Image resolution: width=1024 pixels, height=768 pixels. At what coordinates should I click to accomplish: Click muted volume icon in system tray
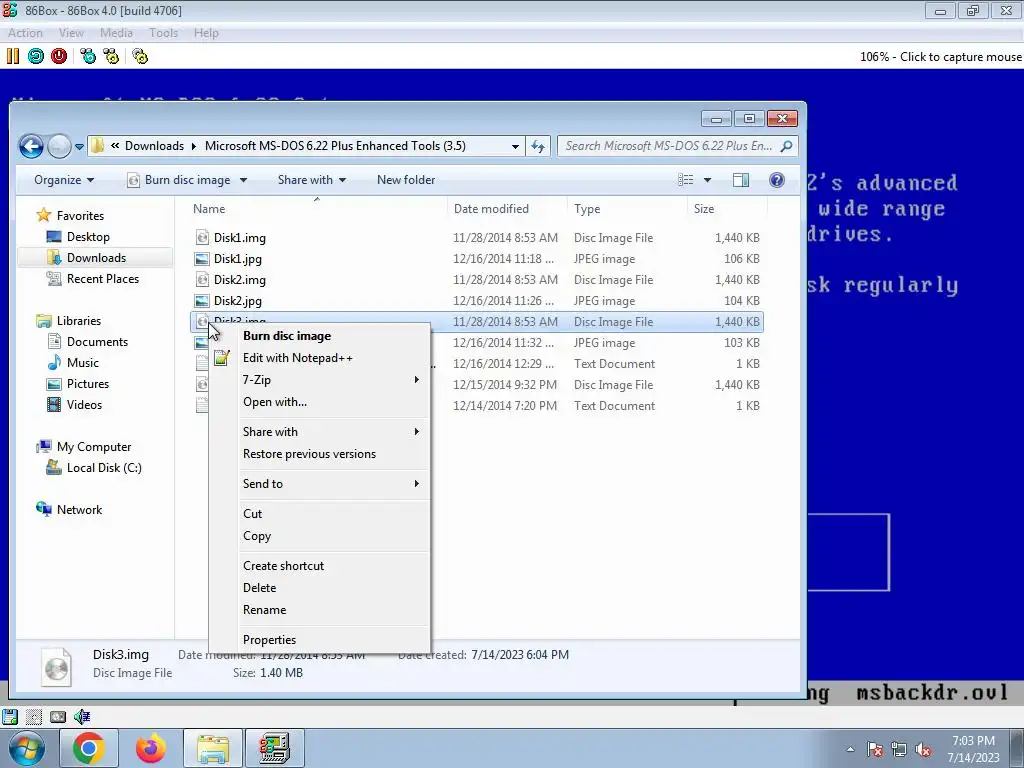(x=923, y=749)
